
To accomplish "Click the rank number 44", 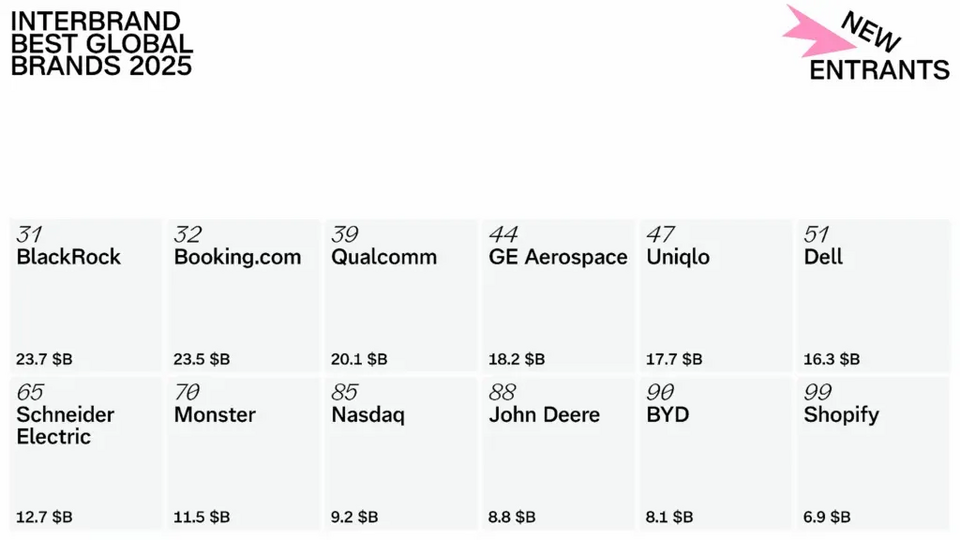I will 503,234.
